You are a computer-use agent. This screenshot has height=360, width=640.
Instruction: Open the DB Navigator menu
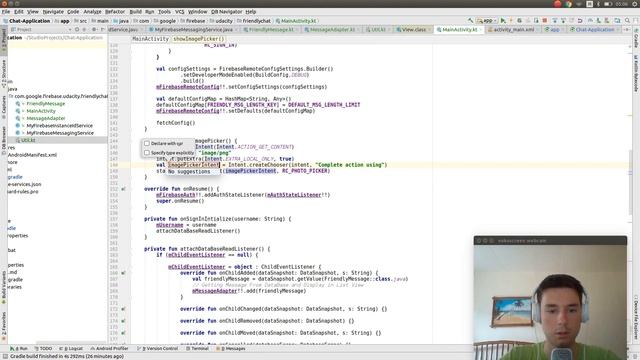pos(227,12)
